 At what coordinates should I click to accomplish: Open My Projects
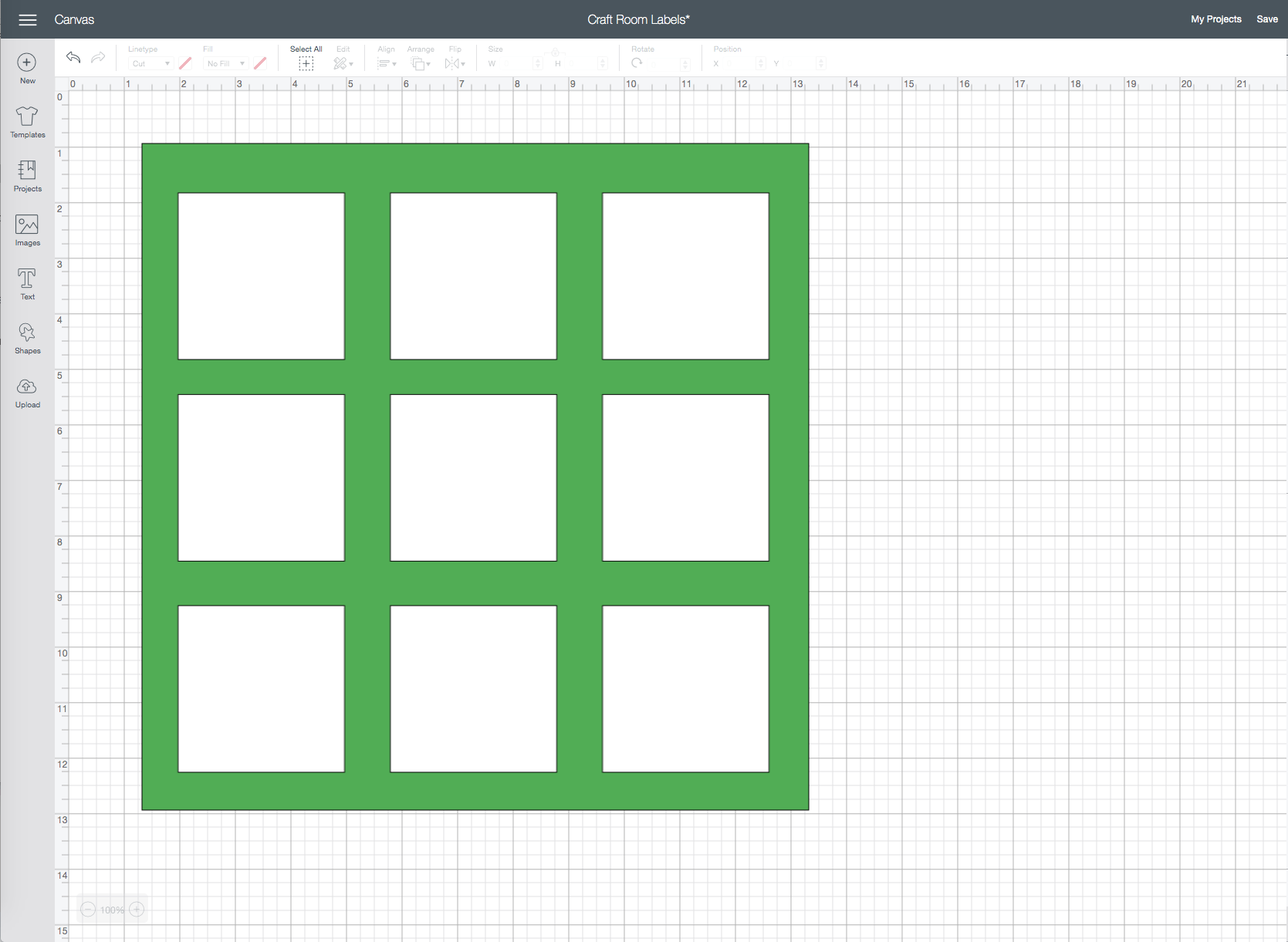(1215, 19)
